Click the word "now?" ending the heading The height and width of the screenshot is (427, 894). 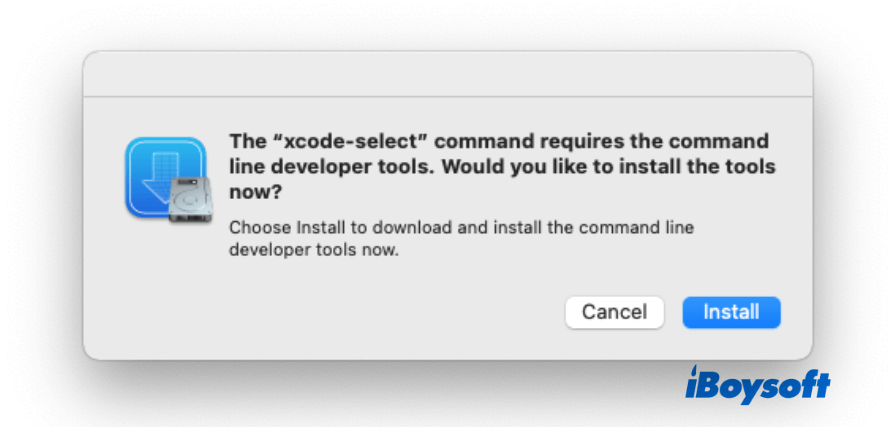coord(256,191)
